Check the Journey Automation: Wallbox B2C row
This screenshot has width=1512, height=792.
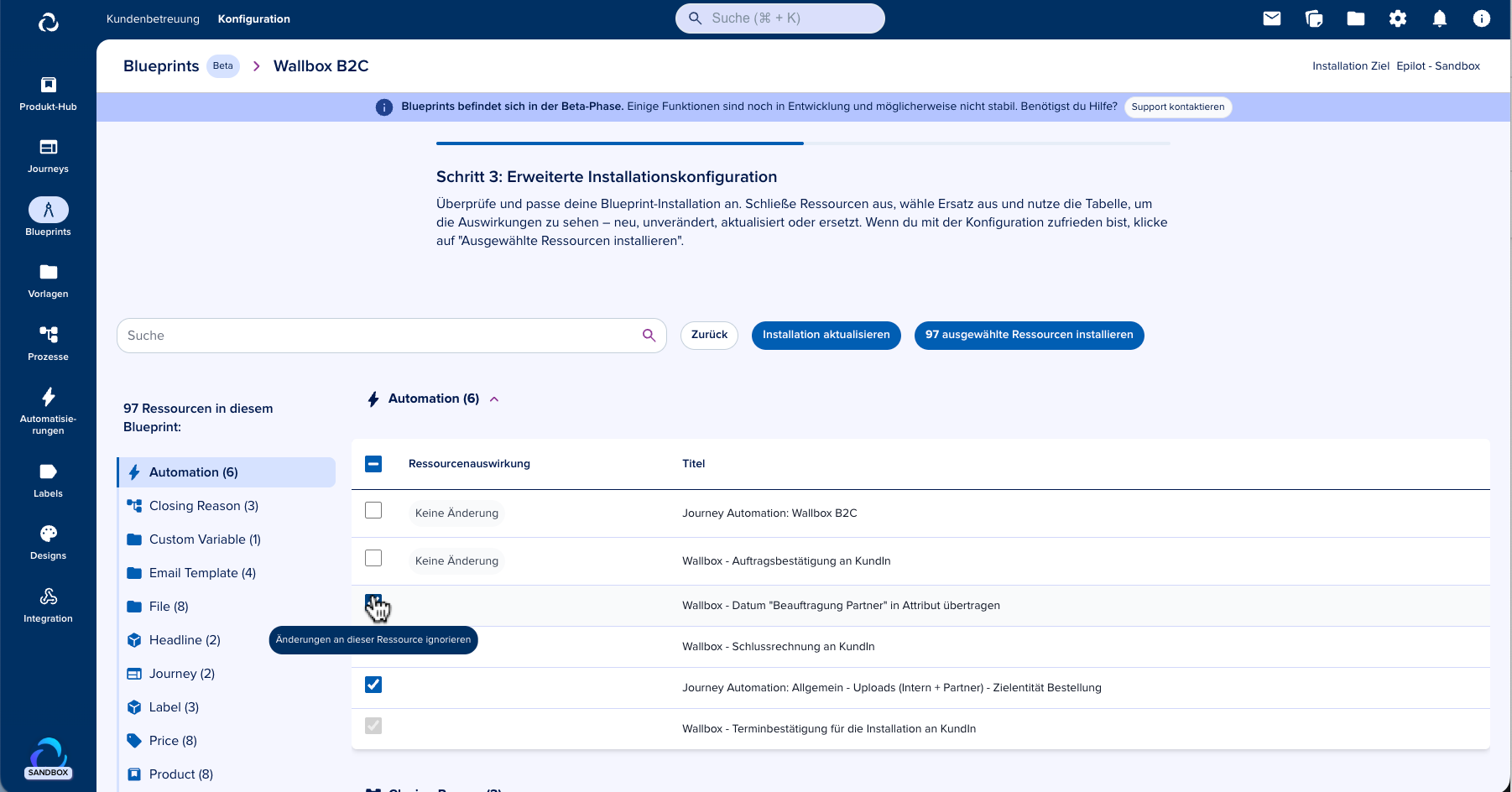click(x=373, y=510)
